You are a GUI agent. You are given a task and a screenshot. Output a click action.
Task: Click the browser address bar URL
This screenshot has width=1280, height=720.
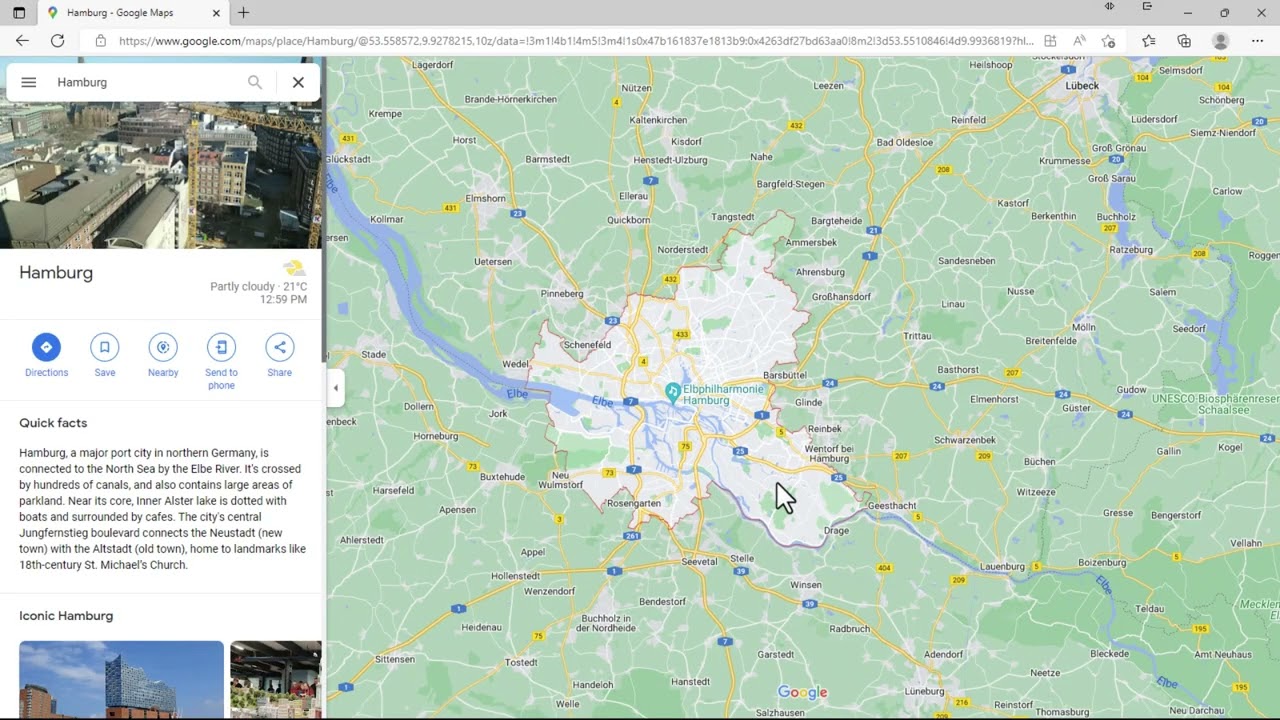tap(576, 41)
